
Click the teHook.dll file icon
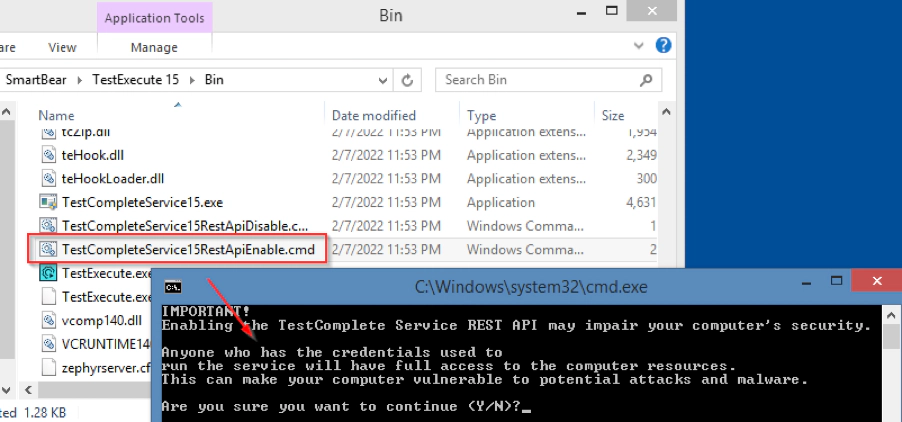coord(49,155)
